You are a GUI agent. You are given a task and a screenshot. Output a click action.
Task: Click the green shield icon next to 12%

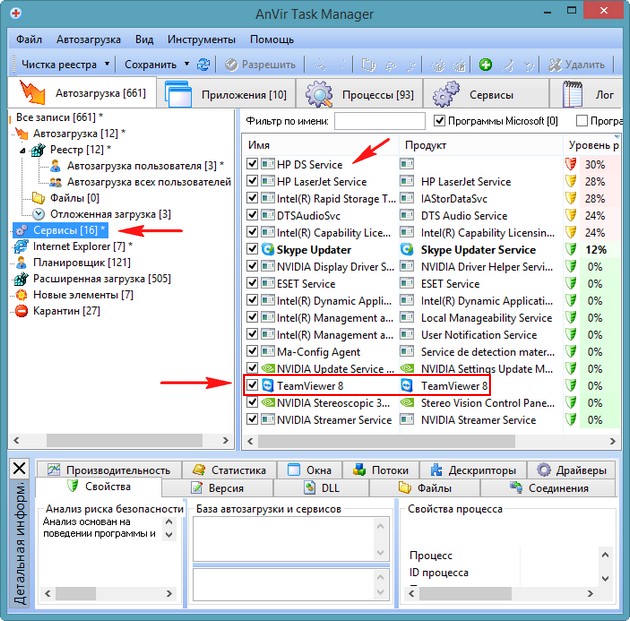point(571,249)
